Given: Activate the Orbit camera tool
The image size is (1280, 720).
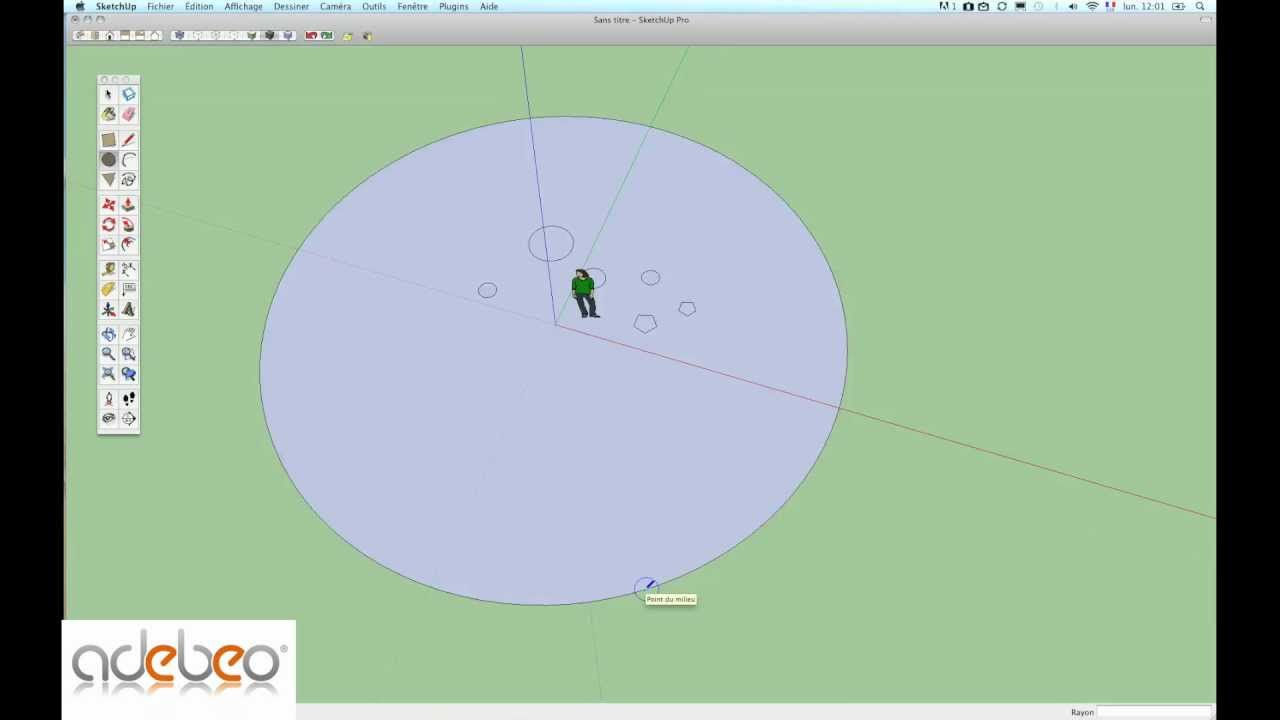Looking at the screenshot, I should [x=108, y=334].
